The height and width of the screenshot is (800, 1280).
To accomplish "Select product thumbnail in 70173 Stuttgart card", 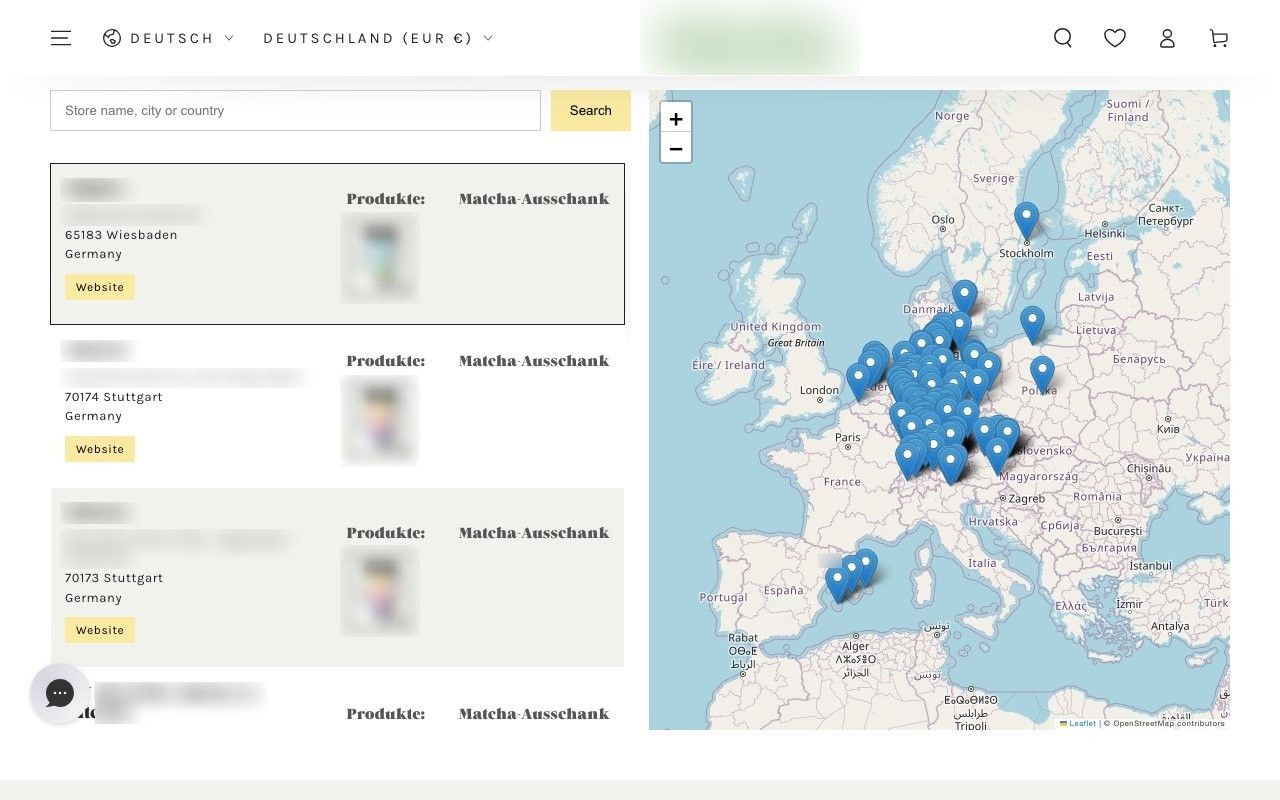I will point(379,591).
